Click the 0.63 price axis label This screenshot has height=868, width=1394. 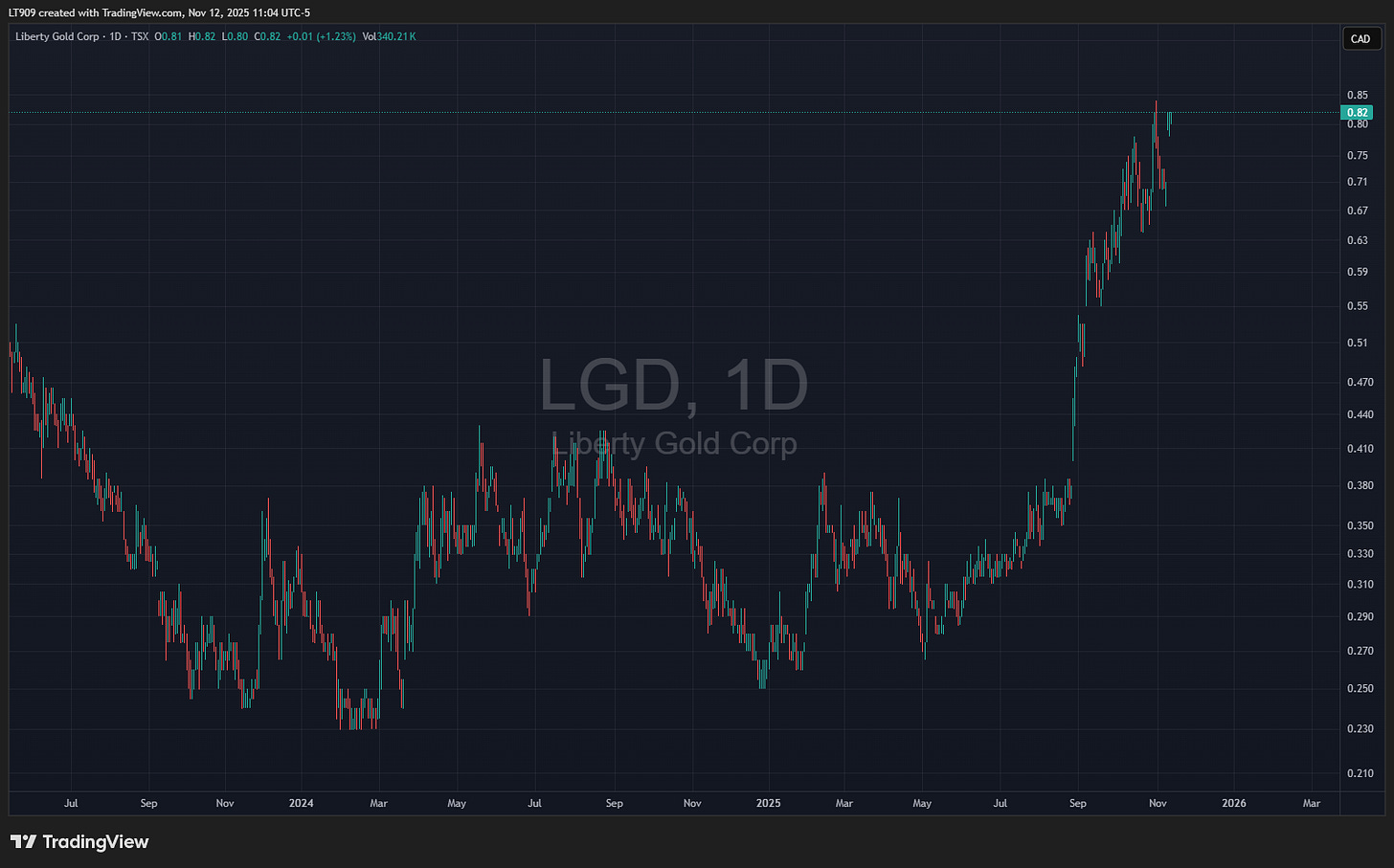1358,240
